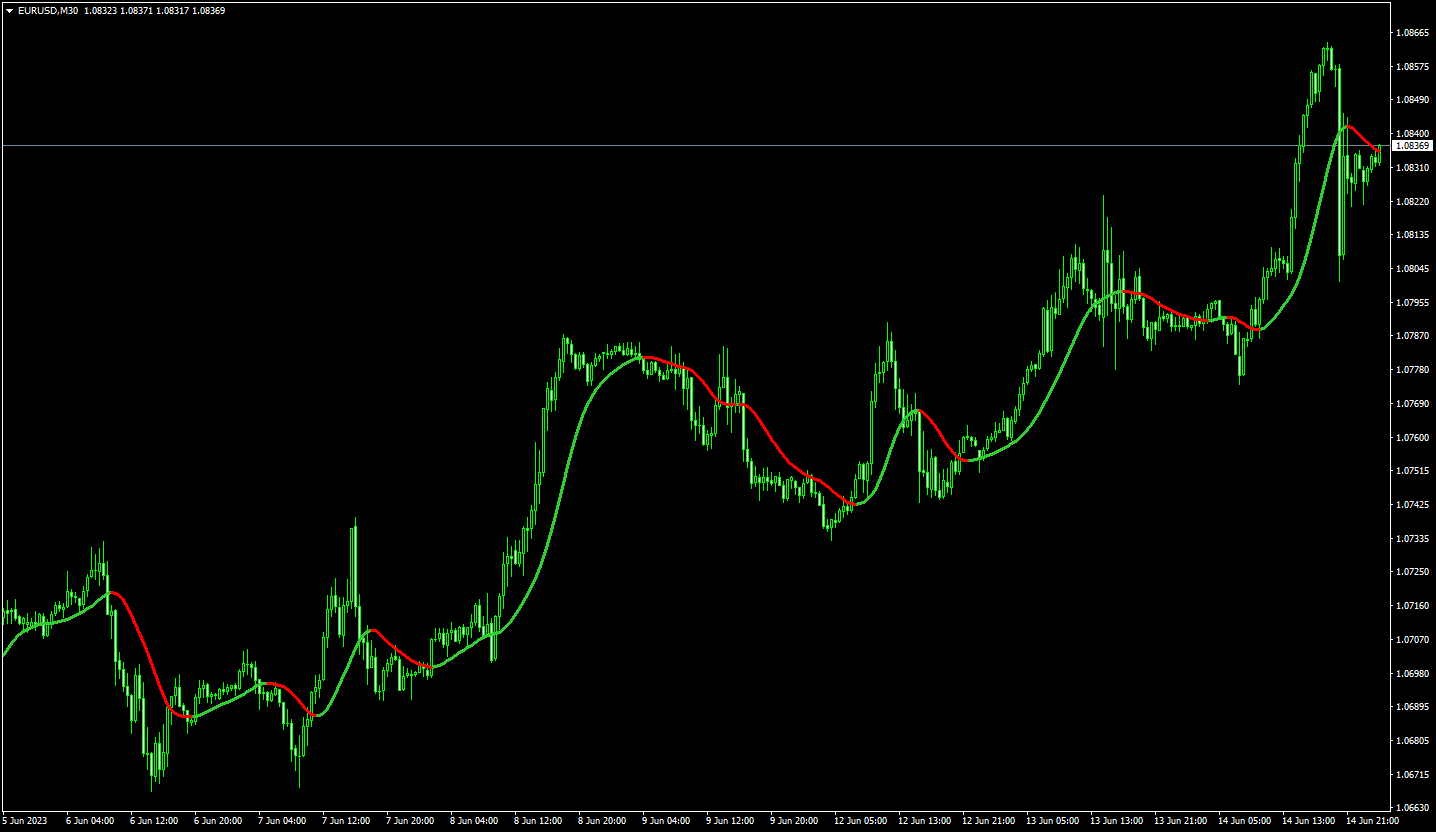Click the open value 1.08323 in header

pos(102,10)
